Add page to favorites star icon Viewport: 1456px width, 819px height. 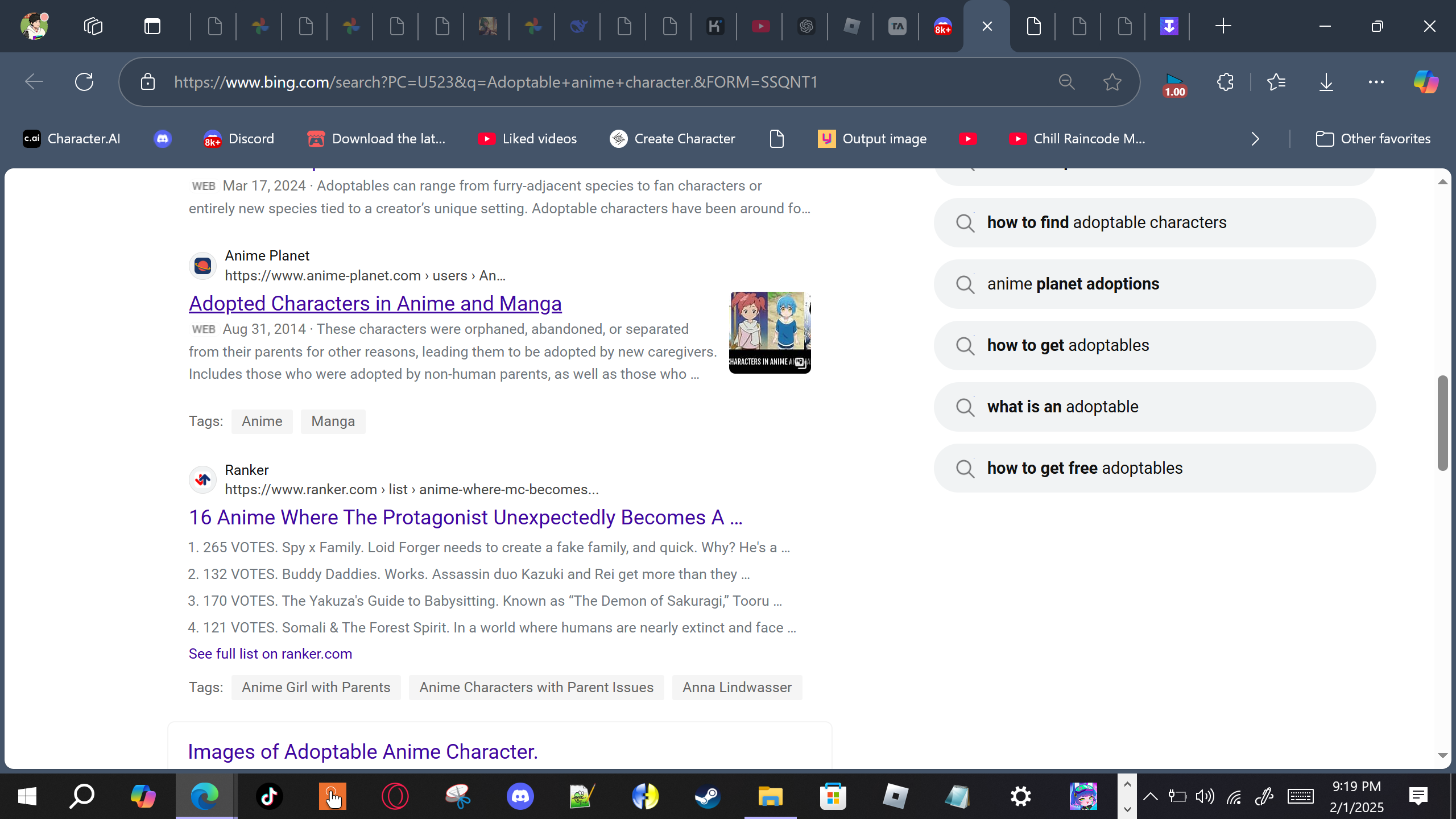1112,82
